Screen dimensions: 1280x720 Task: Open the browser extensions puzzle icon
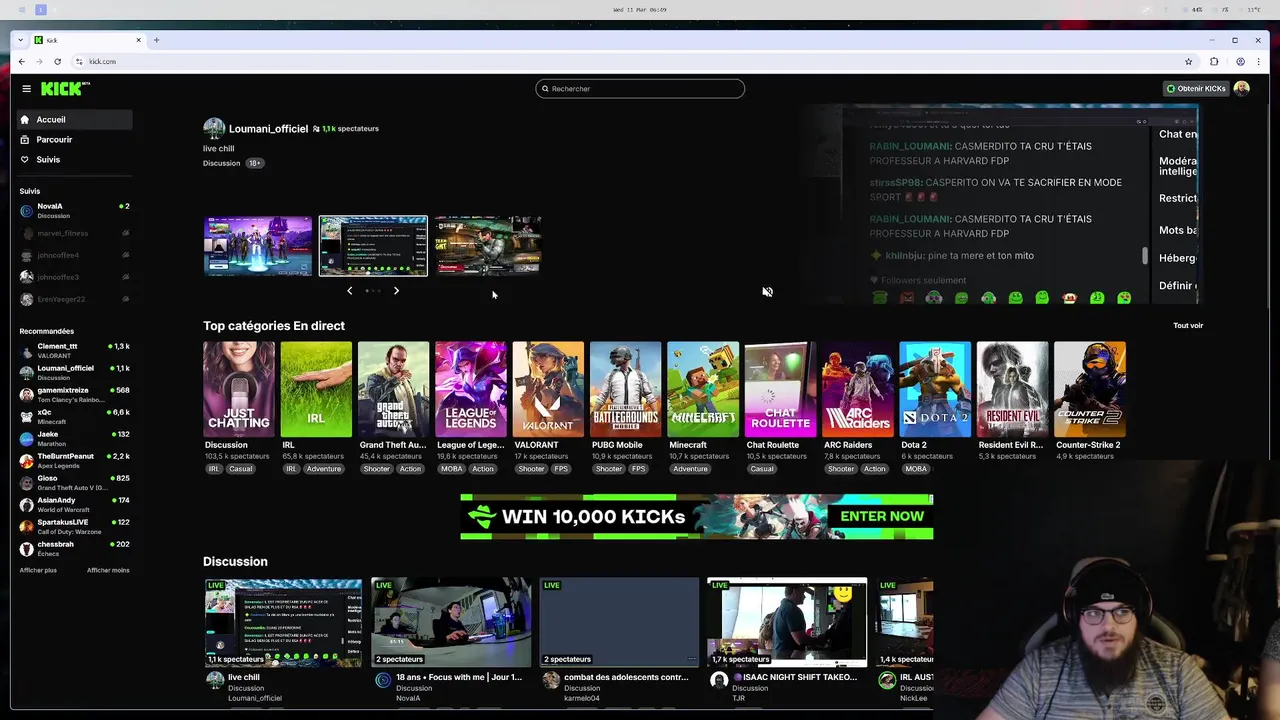(x=1214, y=61)
